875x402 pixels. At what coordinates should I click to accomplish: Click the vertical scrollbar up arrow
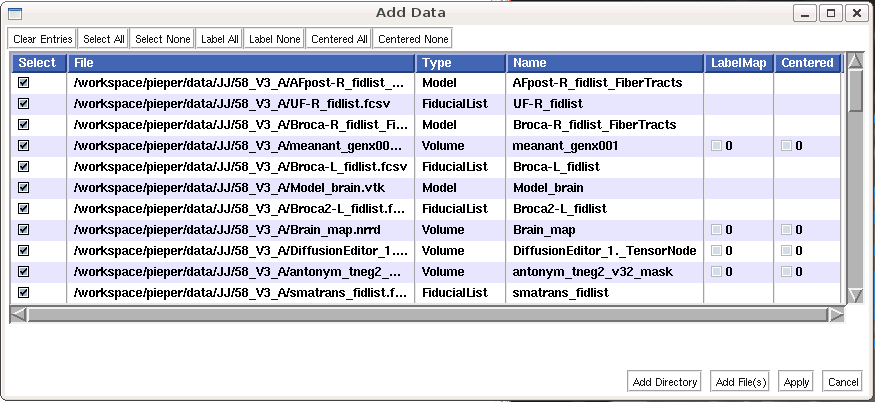tap(855, 62)
